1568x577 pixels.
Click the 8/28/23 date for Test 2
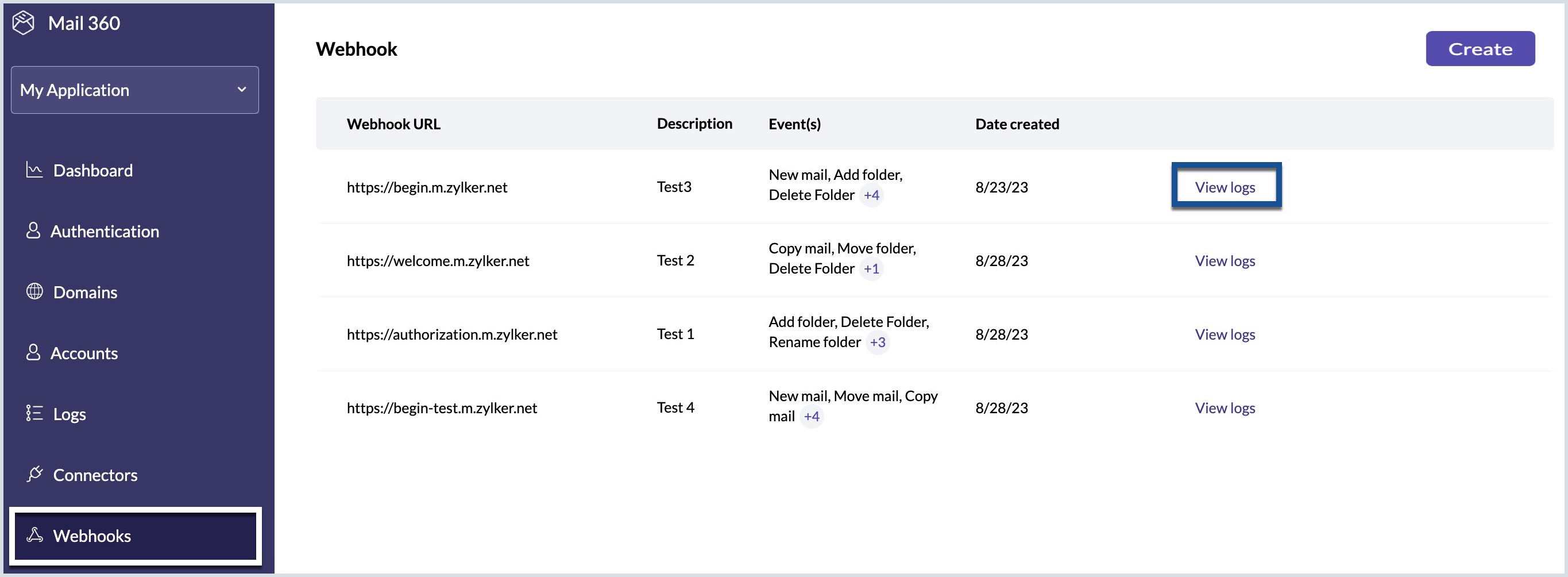(x=1001, y=261)
